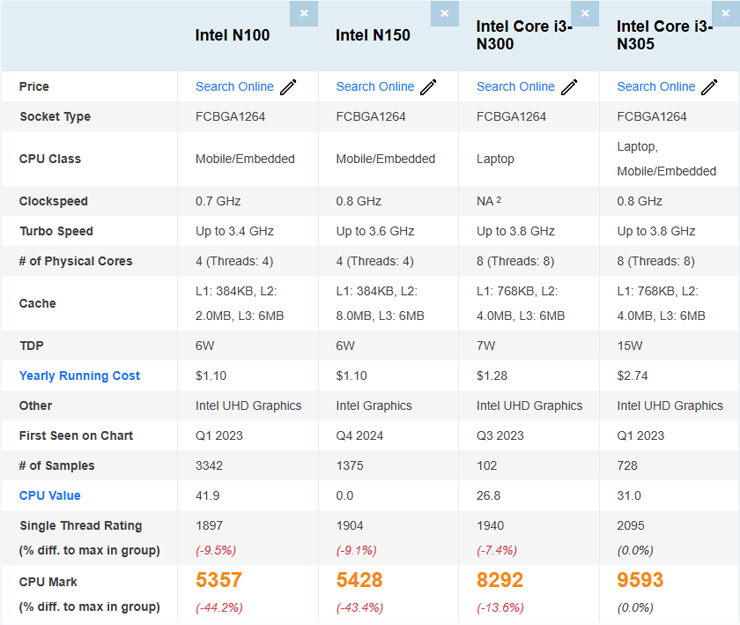740x625 pixels.
Task: Close the Intel Core i3-N300 column
Action: pos(585,13)
